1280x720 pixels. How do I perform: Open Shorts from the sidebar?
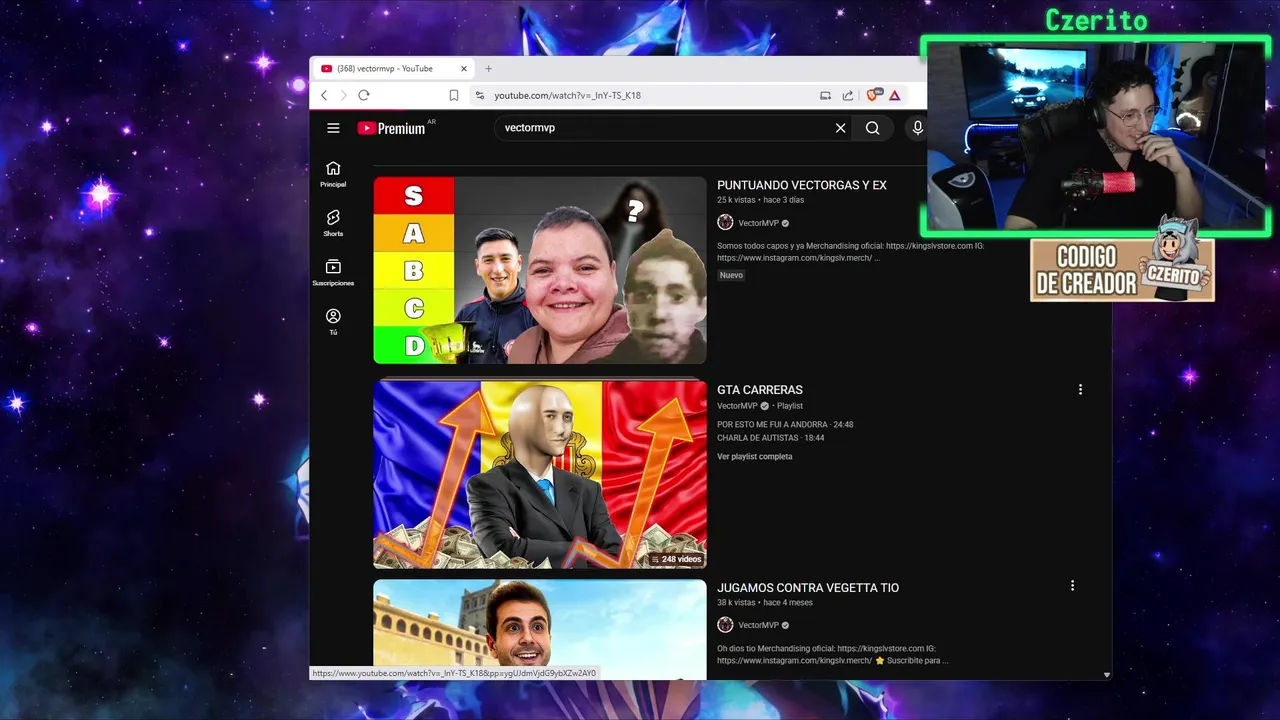point(333,223)
